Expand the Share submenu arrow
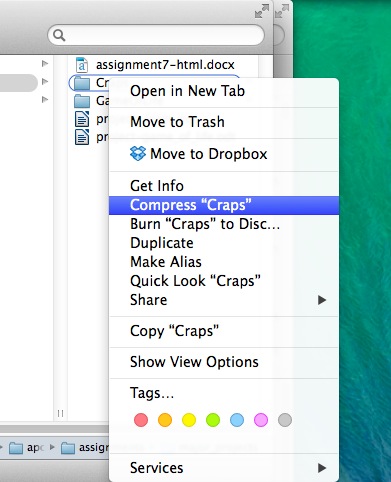391x482 pixels. (x=322, y=300)
